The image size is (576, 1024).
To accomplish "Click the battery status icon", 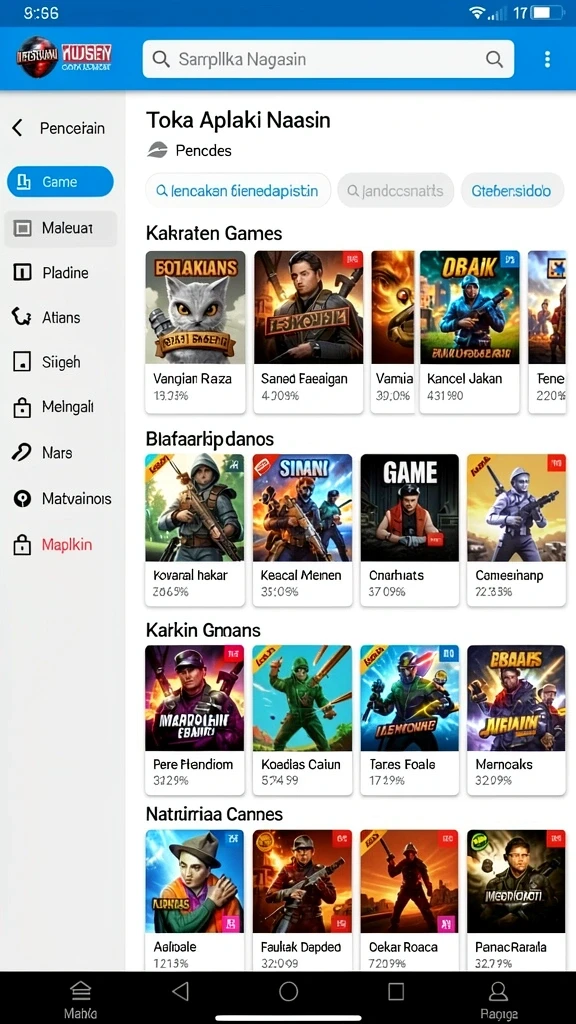I will pos(548,12).
